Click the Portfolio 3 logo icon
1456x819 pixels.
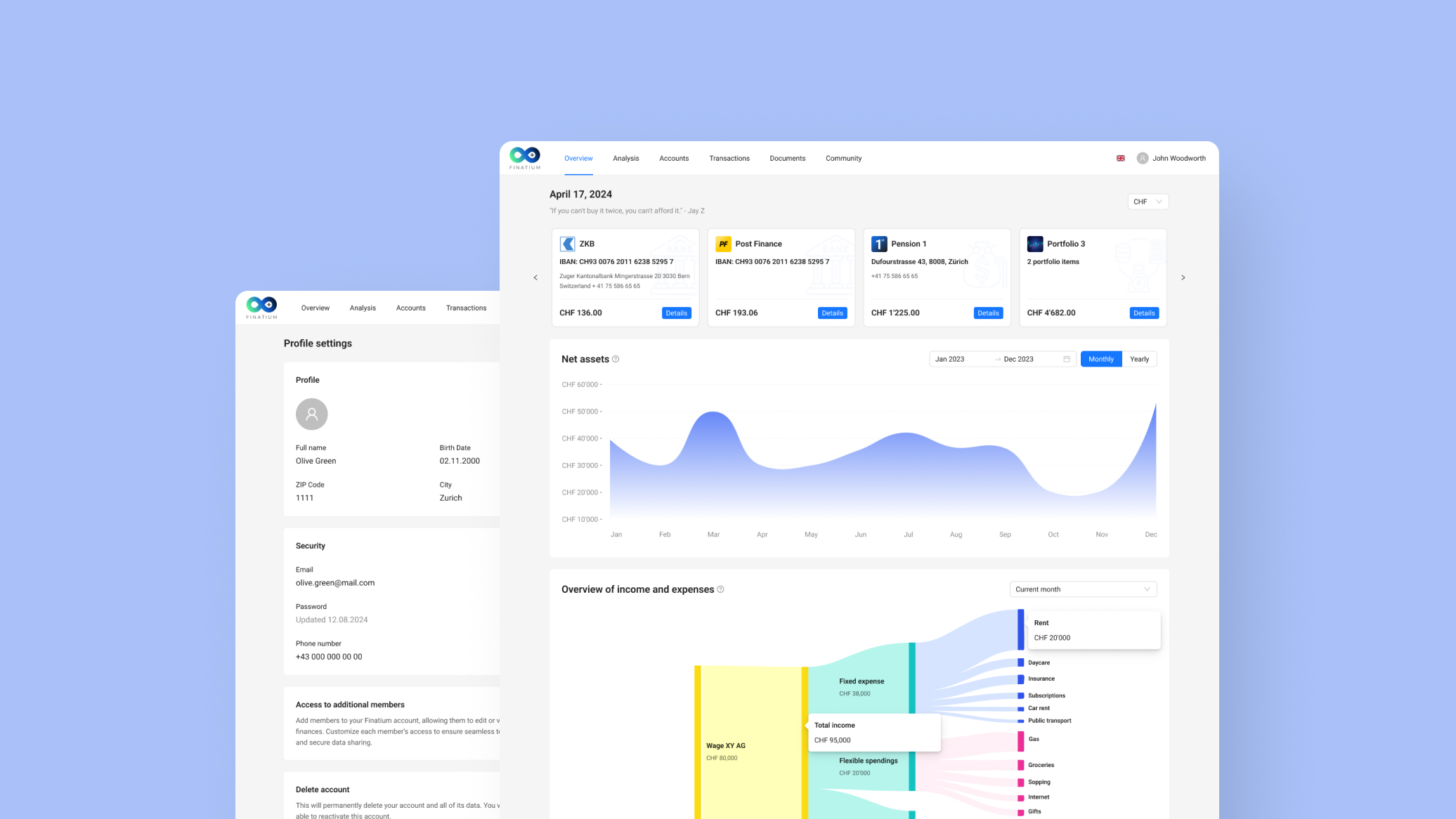click(x=1035, y=244)
